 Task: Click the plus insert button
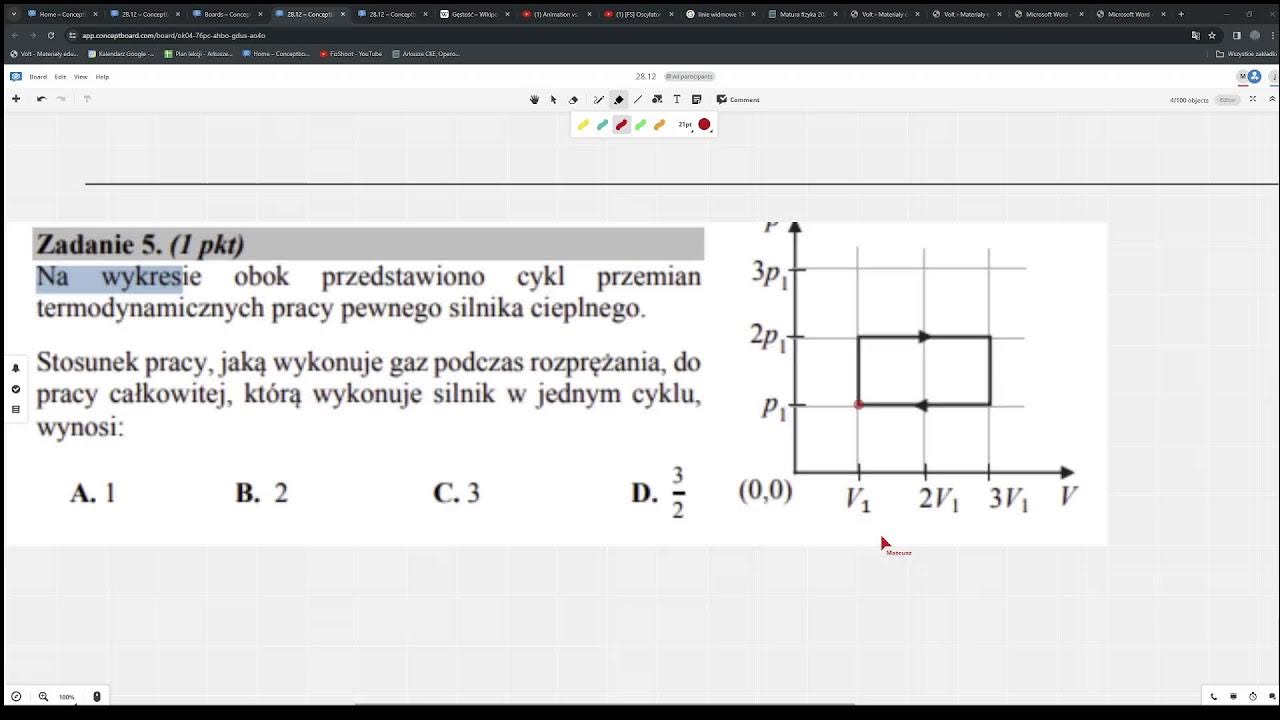[16, 99]
